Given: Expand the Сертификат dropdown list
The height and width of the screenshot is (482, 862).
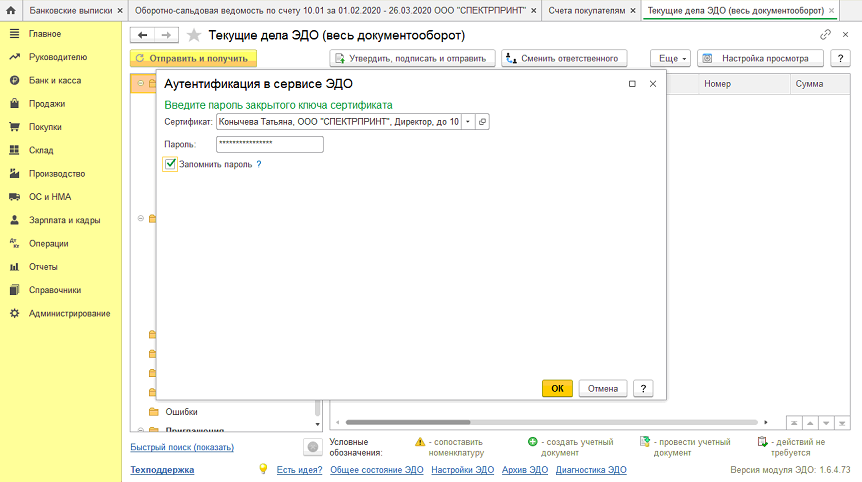Looking at the screenshot, I should (467, 121).
